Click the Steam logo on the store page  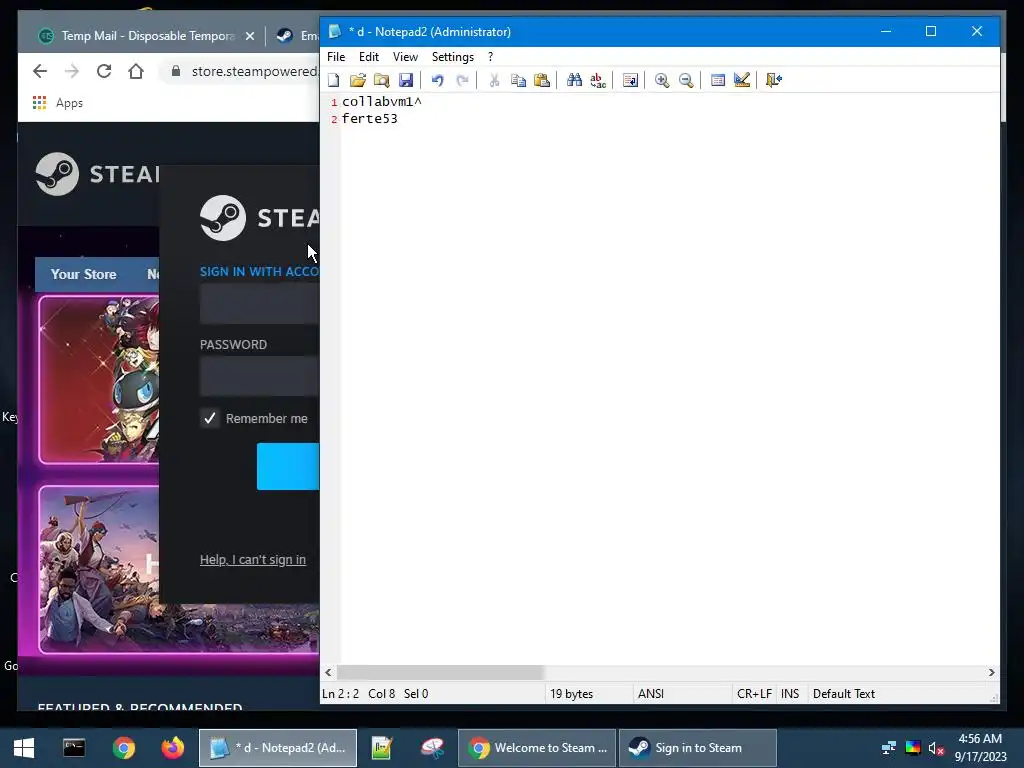coord(97,174)
